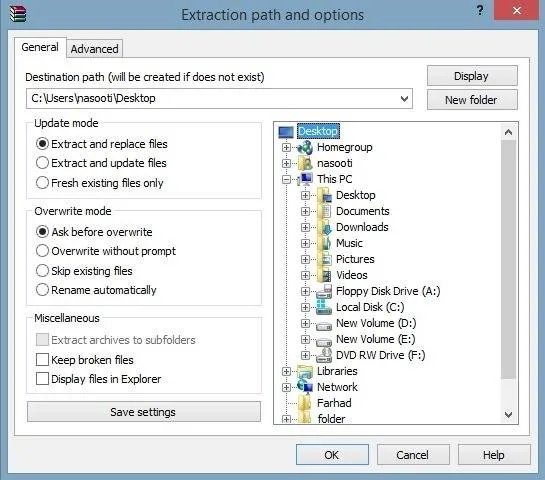Expand the New Volume (D:) node
Screen dimensions: 545x480
305,323
